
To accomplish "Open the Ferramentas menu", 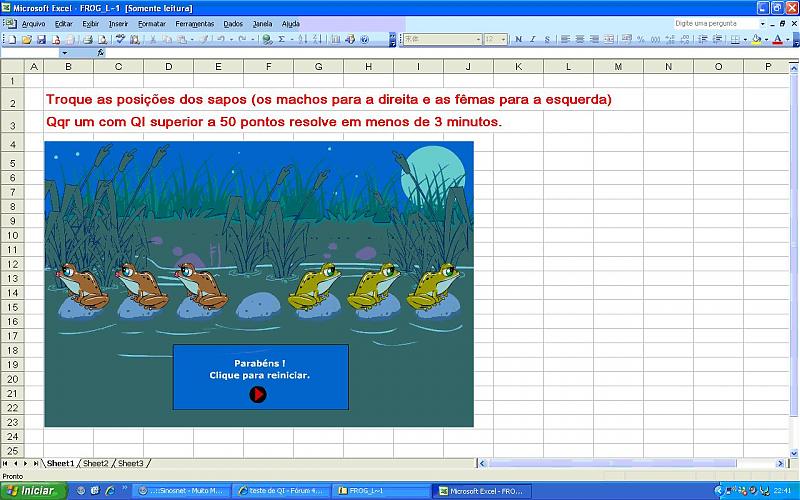I will tap(194, 23).
